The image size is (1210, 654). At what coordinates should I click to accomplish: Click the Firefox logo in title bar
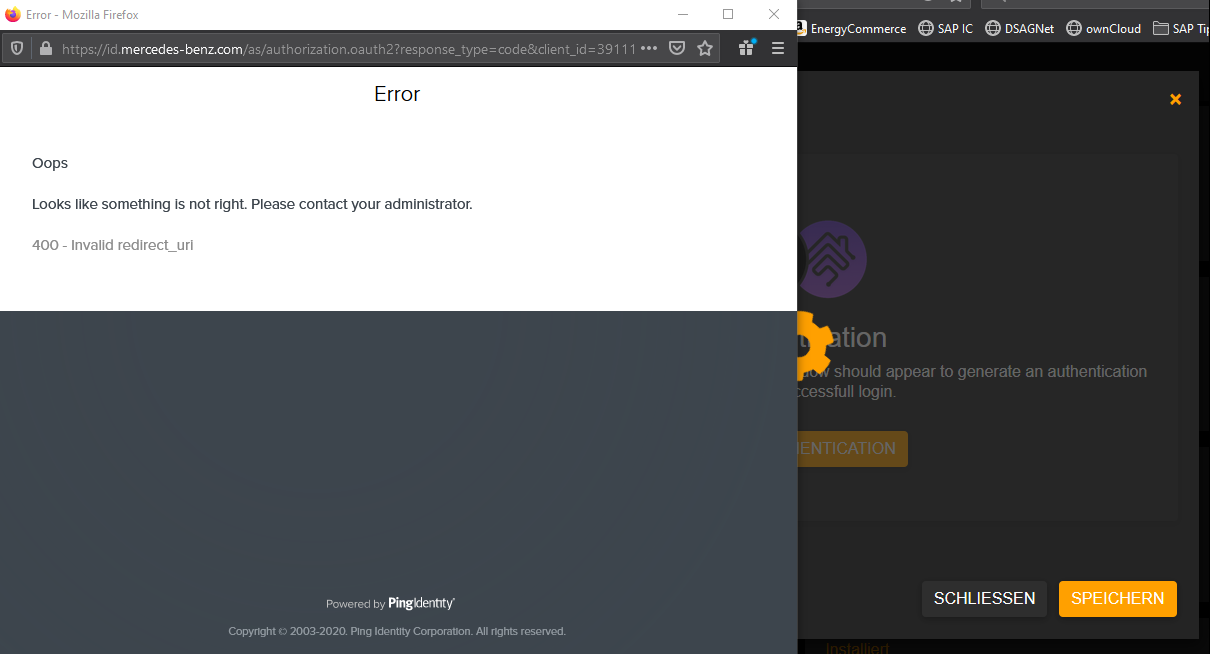[x=13, y=15]
